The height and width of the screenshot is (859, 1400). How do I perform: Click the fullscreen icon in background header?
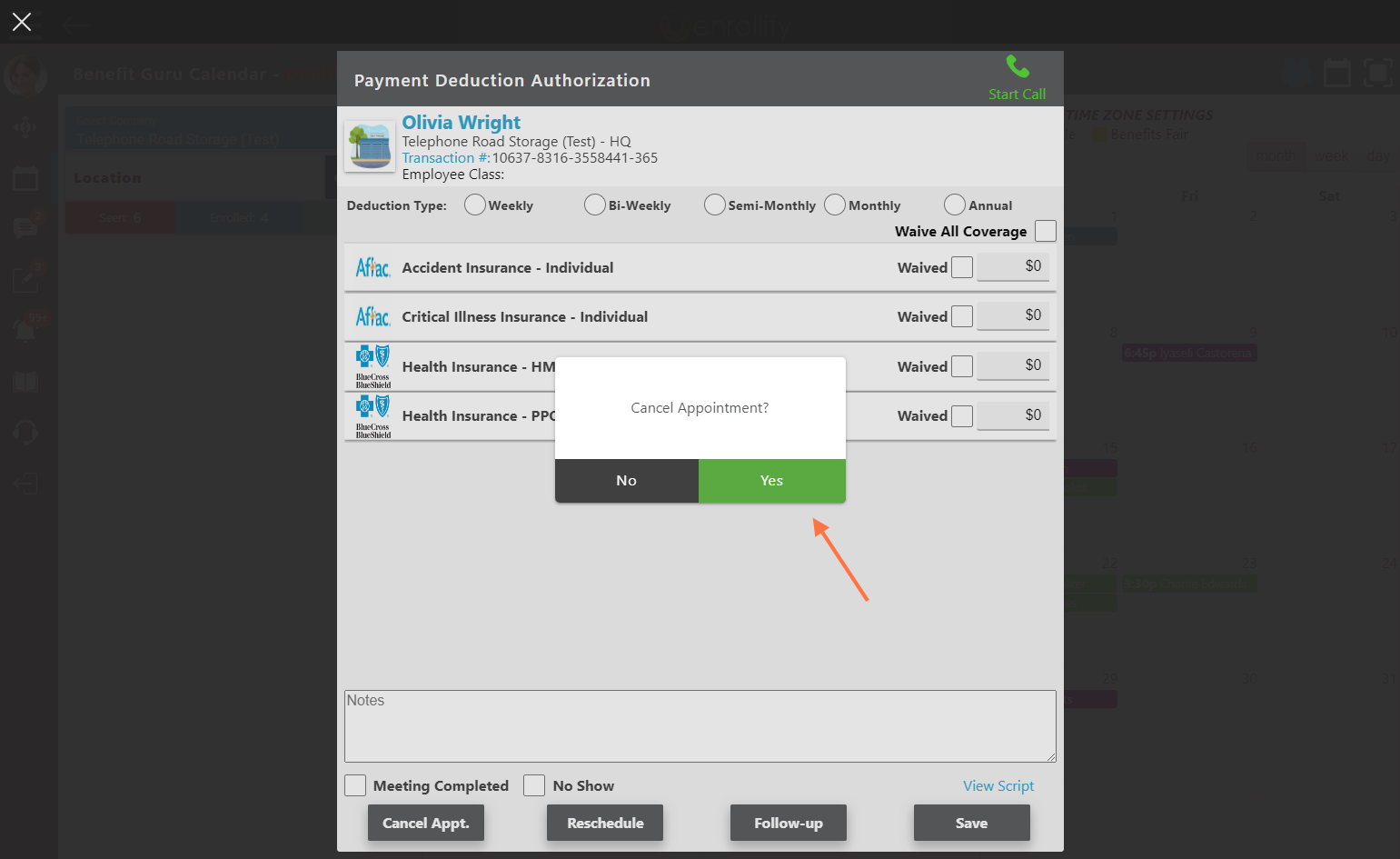coord(1378,73)
